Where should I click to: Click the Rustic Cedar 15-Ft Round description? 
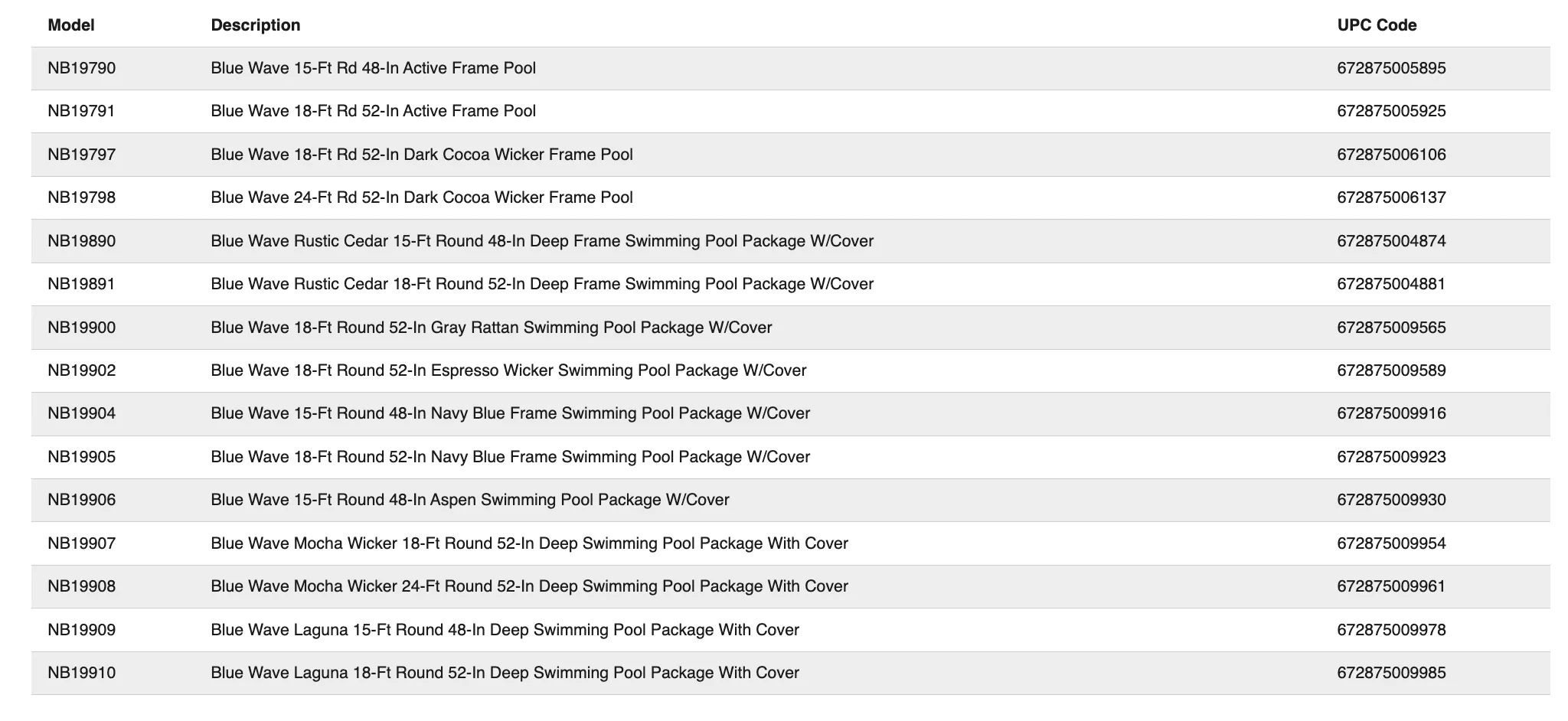coord(542,241)
